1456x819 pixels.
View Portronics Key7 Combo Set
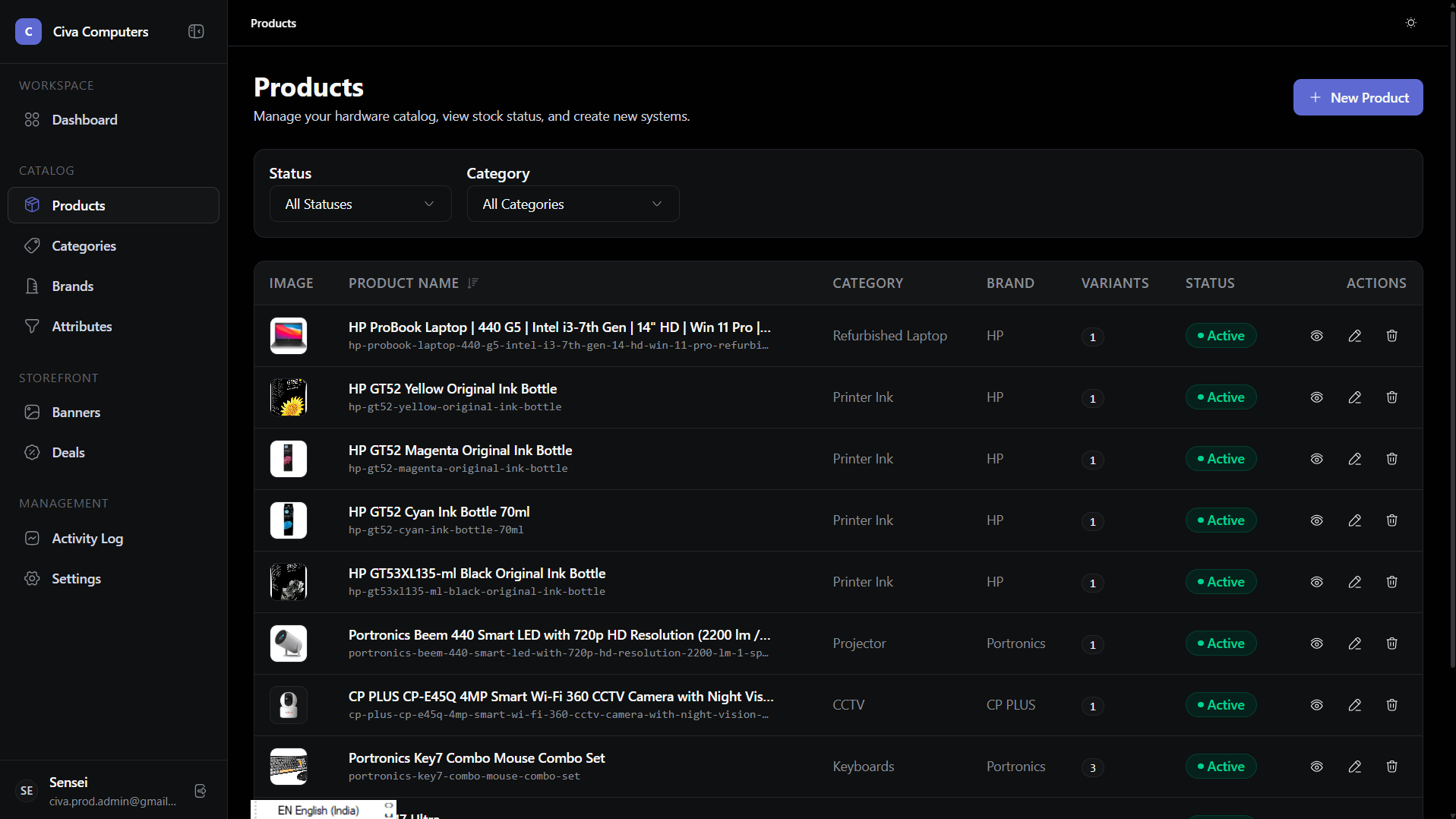pos(1317,767)
